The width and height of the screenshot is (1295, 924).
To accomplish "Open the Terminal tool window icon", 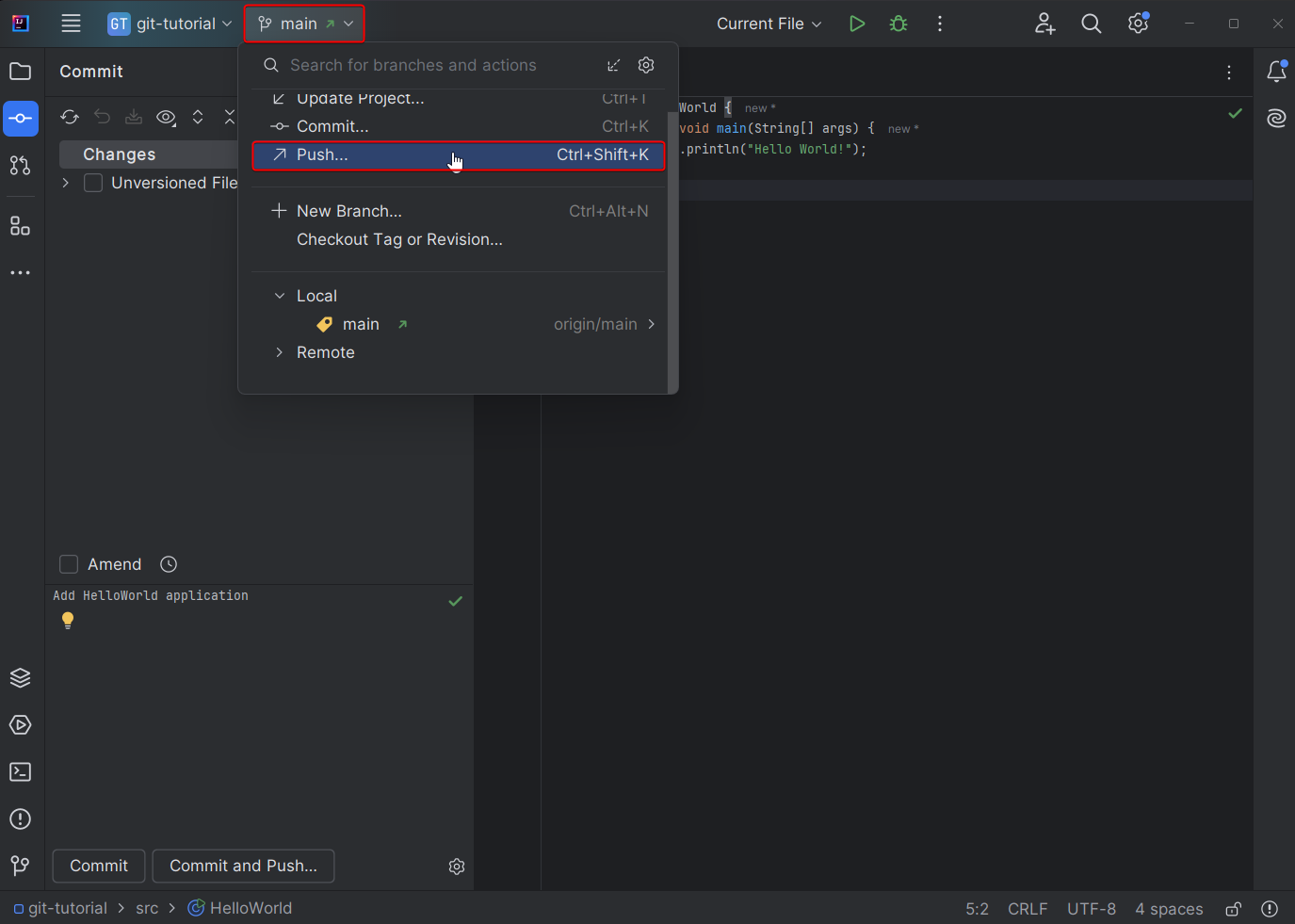I will click(20, 772).
